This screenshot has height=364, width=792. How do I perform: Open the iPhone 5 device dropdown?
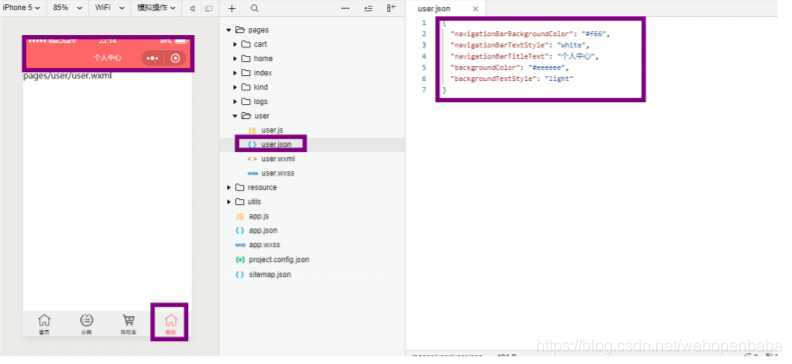[22, 8]
